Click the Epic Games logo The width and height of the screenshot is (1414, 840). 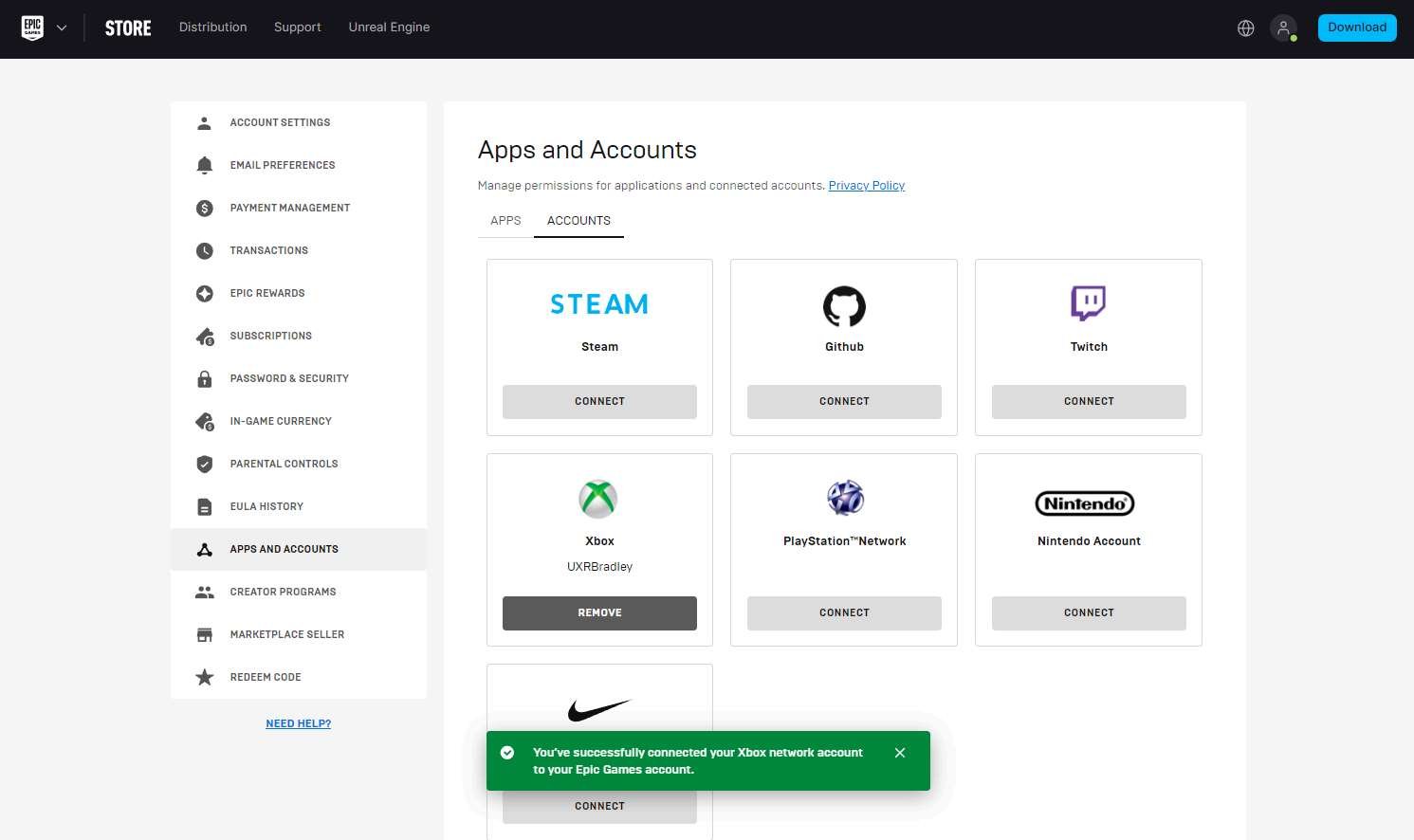32,27
